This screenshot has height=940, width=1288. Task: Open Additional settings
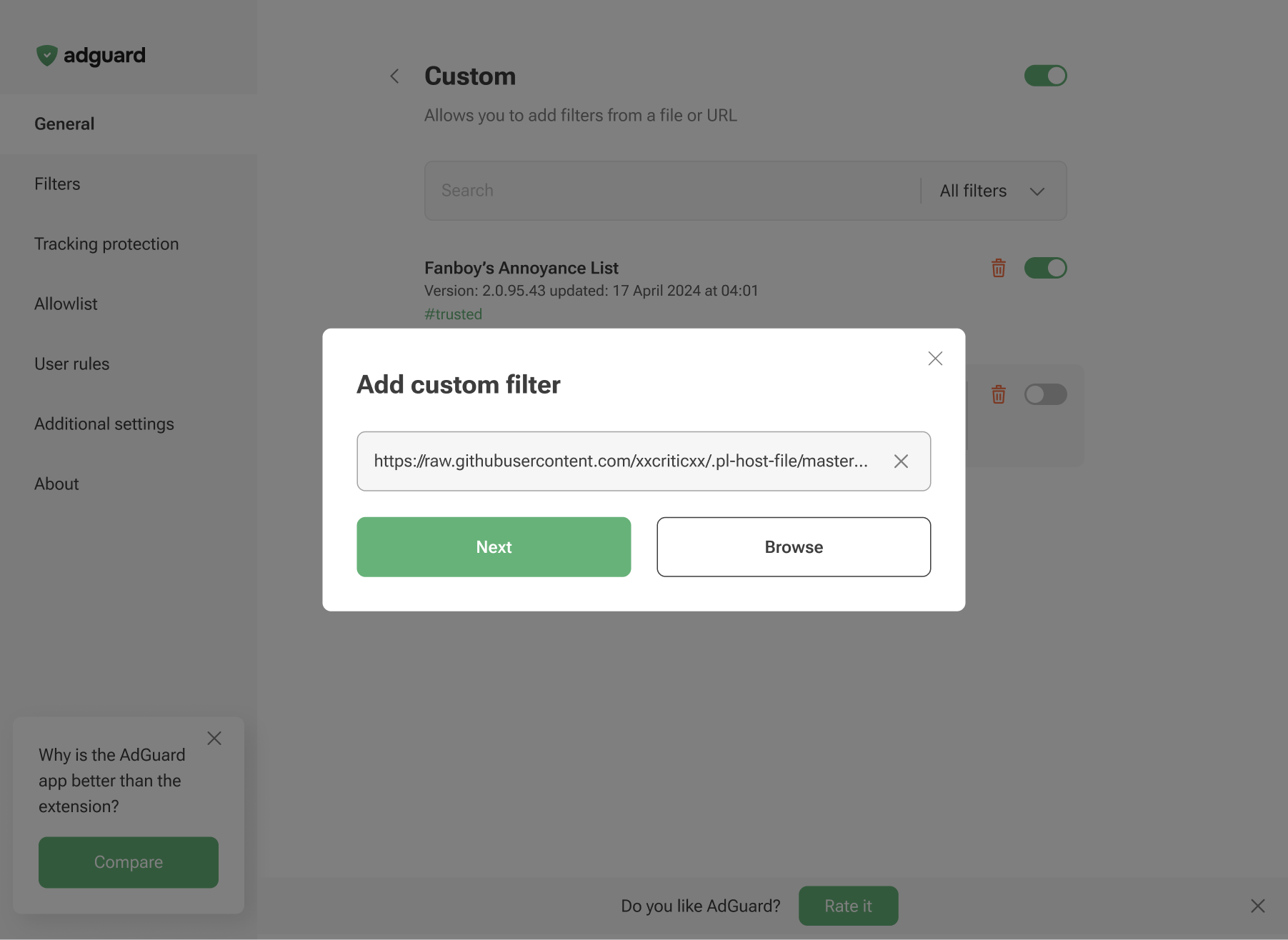click(x=129, y=424)
